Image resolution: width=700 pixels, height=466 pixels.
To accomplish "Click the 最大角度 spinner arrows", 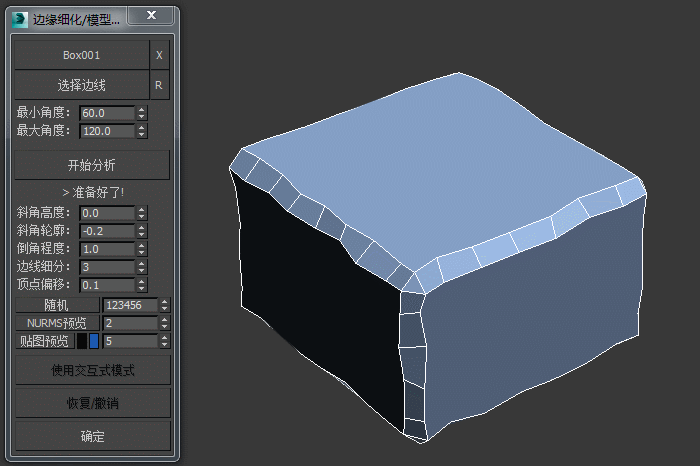I will 142,131.
